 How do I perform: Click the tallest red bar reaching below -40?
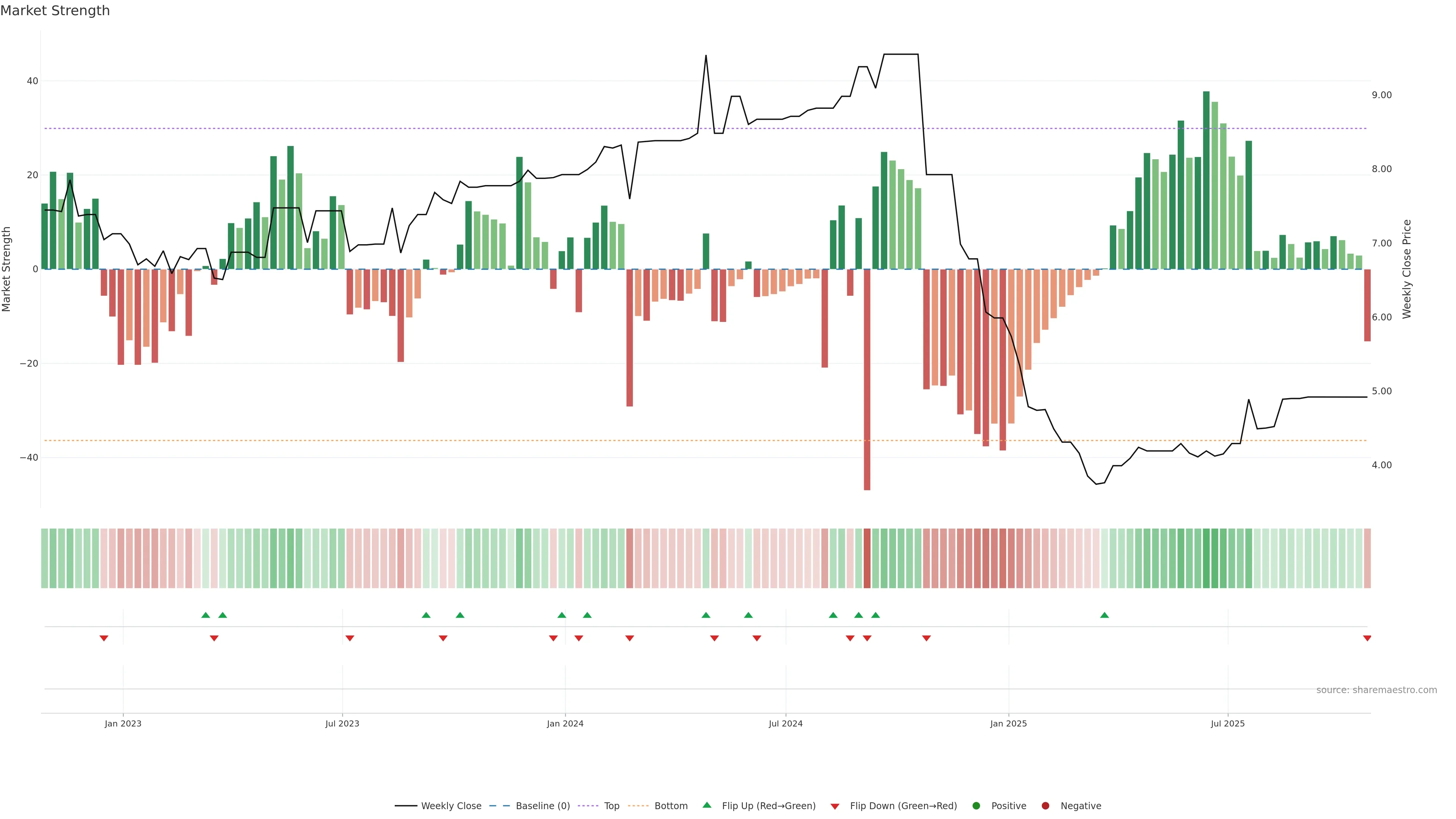867,379
